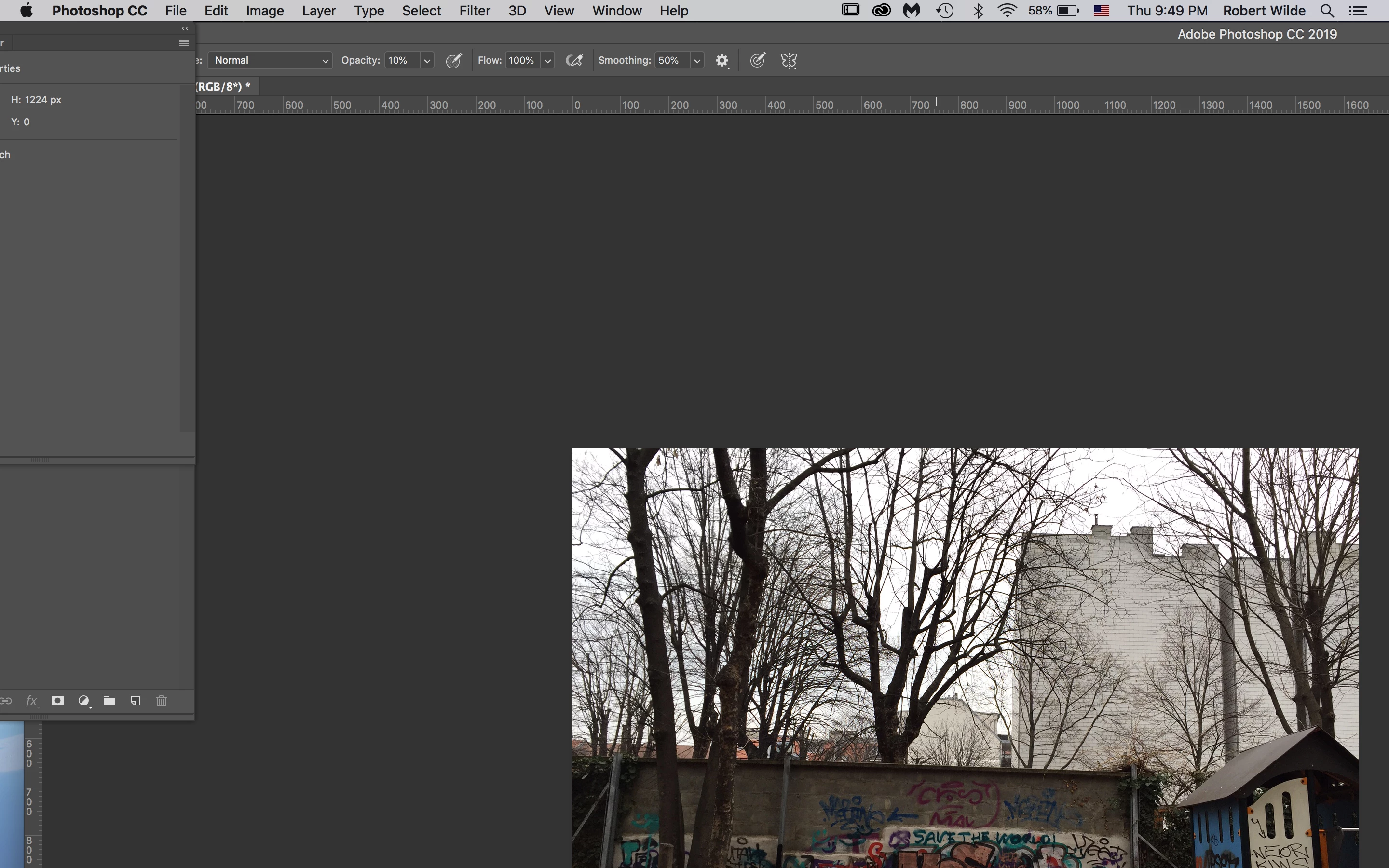
Task: Collapse panel with double-arrow button
Action: 185,28
